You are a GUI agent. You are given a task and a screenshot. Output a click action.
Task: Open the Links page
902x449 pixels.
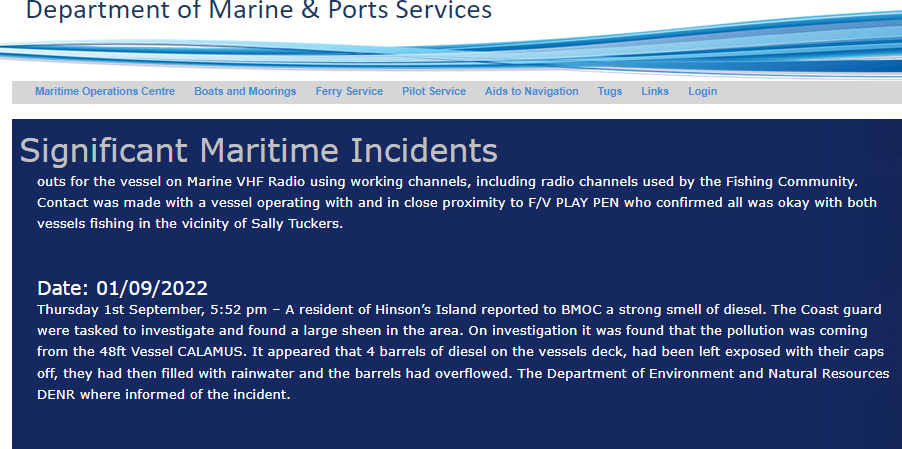click(655, 91)
